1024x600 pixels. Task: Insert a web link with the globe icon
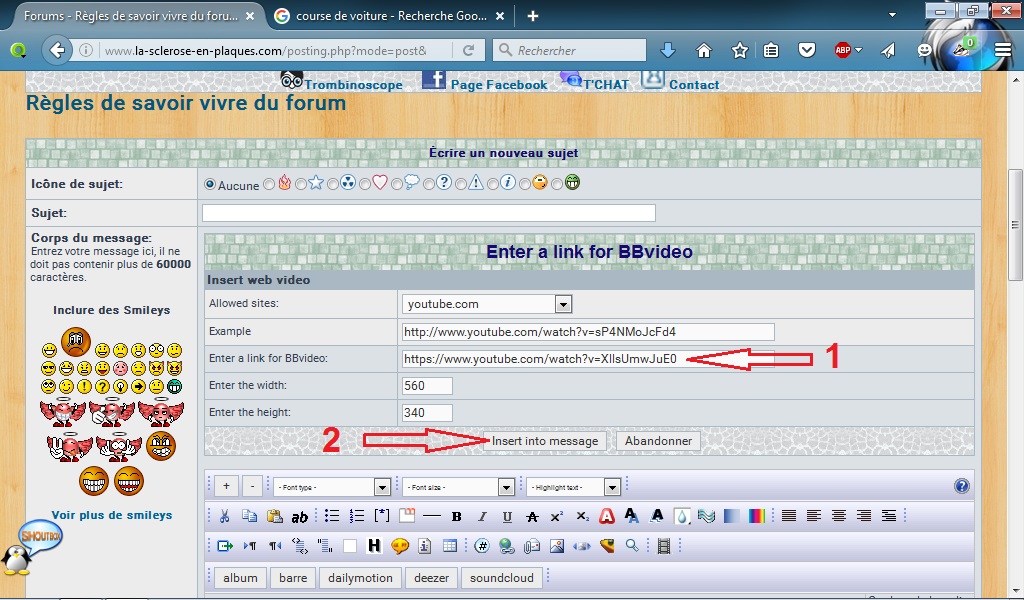[x=507, y=546]
